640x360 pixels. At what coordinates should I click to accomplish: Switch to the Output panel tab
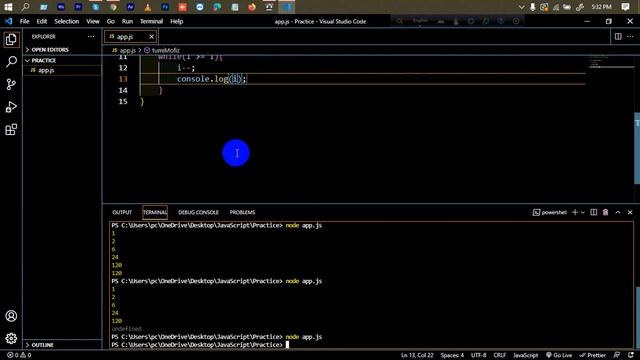point(122,212)
